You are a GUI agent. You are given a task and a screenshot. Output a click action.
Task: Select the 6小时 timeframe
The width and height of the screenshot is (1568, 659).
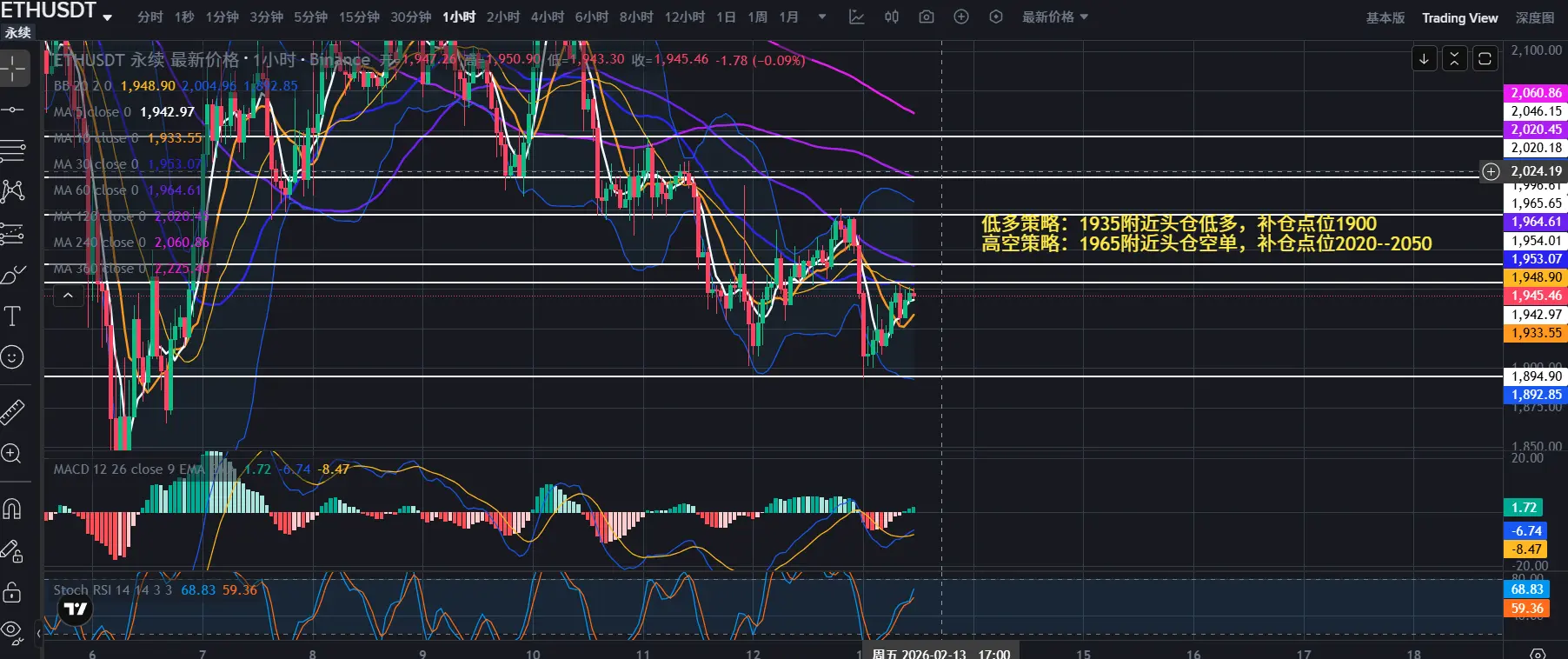coord(592,17)
